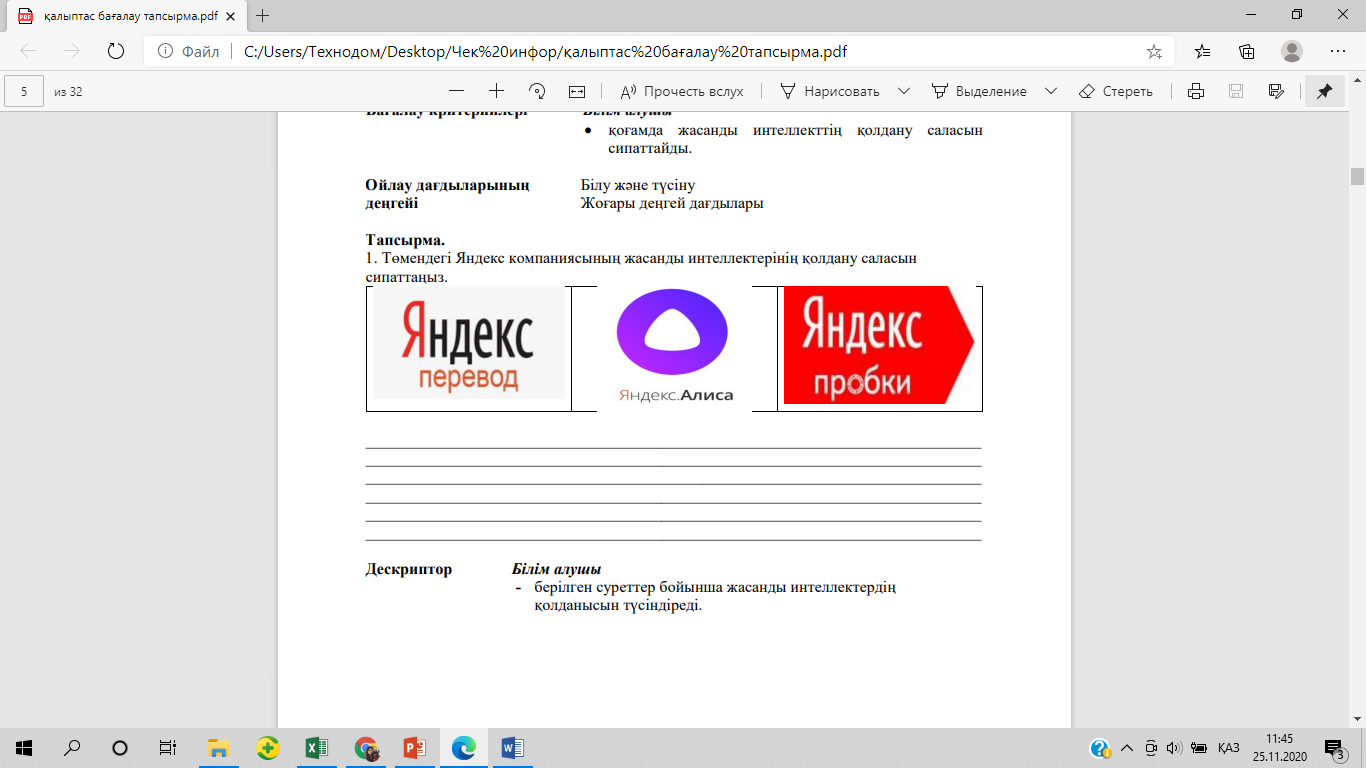Open Edge settings and more menu
Screen dimensions: 1366x768
point(1337,51)
